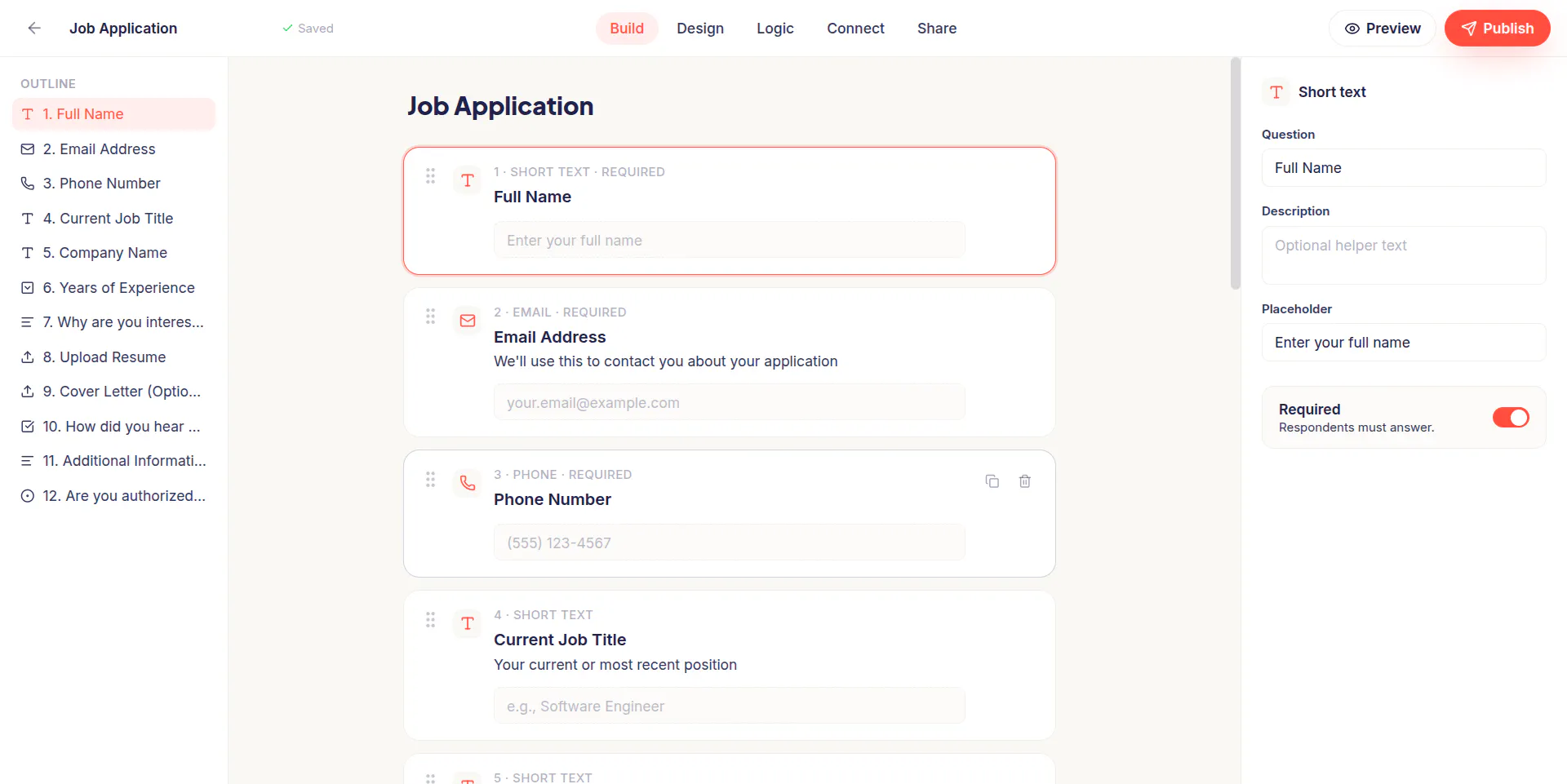
Task: Select 2. Email Address in the outline
Action: tap(113, 149)
